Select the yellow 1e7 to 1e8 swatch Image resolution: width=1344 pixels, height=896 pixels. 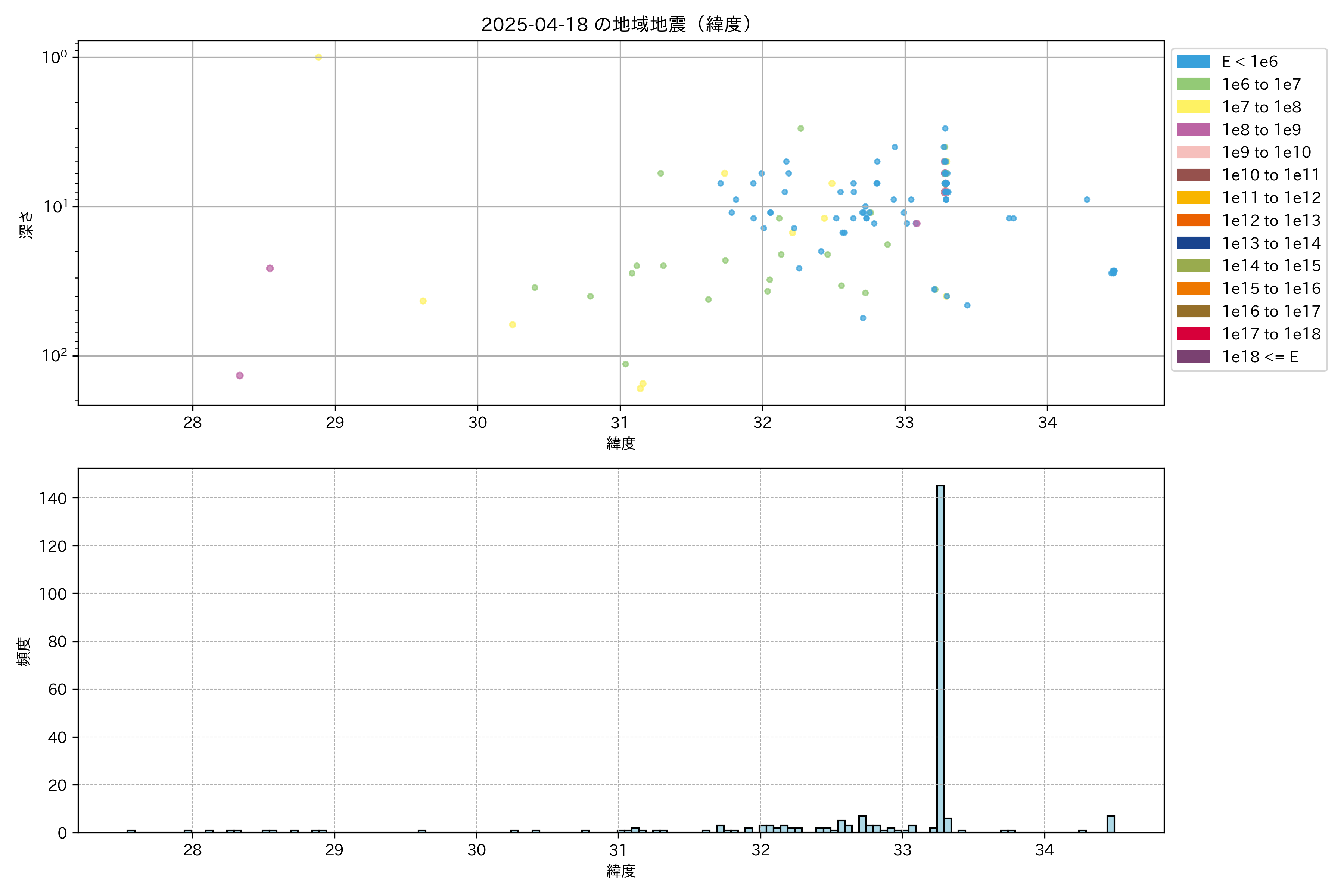(1192, 107)
